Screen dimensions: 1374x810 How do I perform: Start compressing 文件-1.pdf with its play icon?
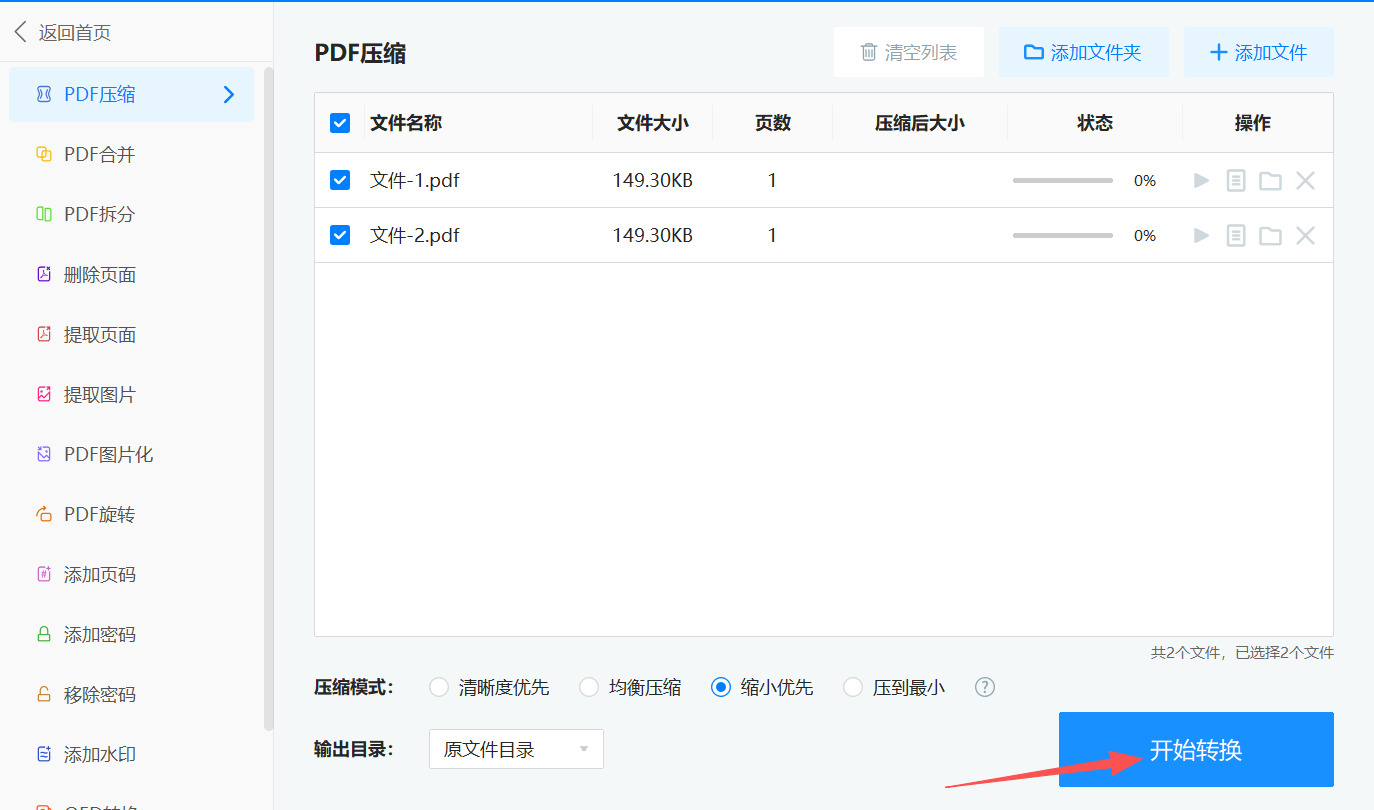click(x=1202, y=180)
